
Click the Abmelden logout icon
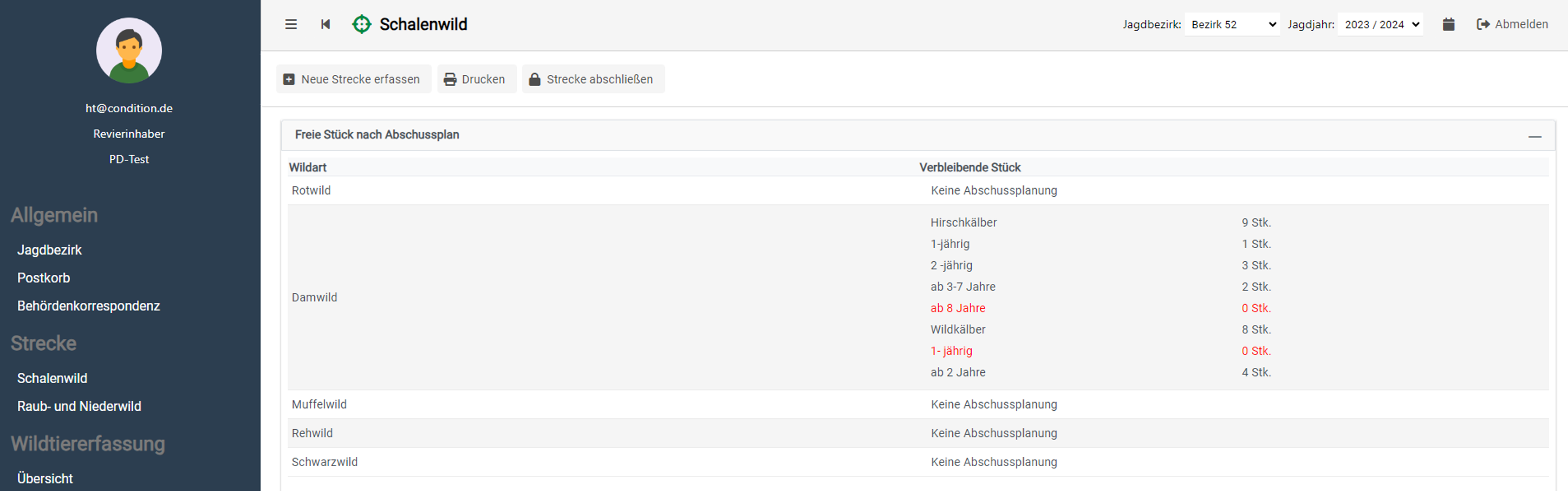pos(1483,24)
